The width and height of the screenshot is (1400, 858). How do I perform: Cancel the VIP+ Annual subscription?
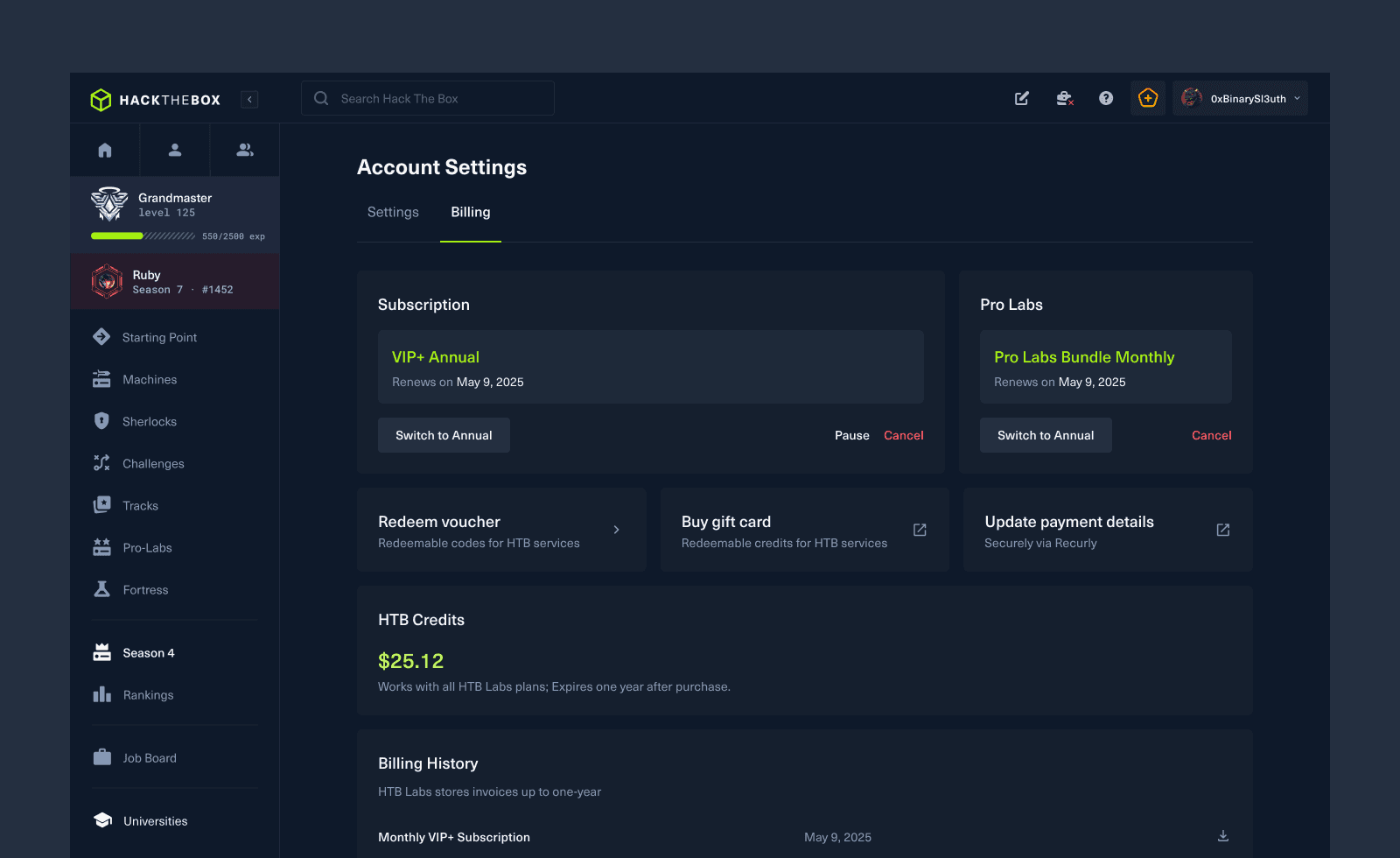click(904, 435)
